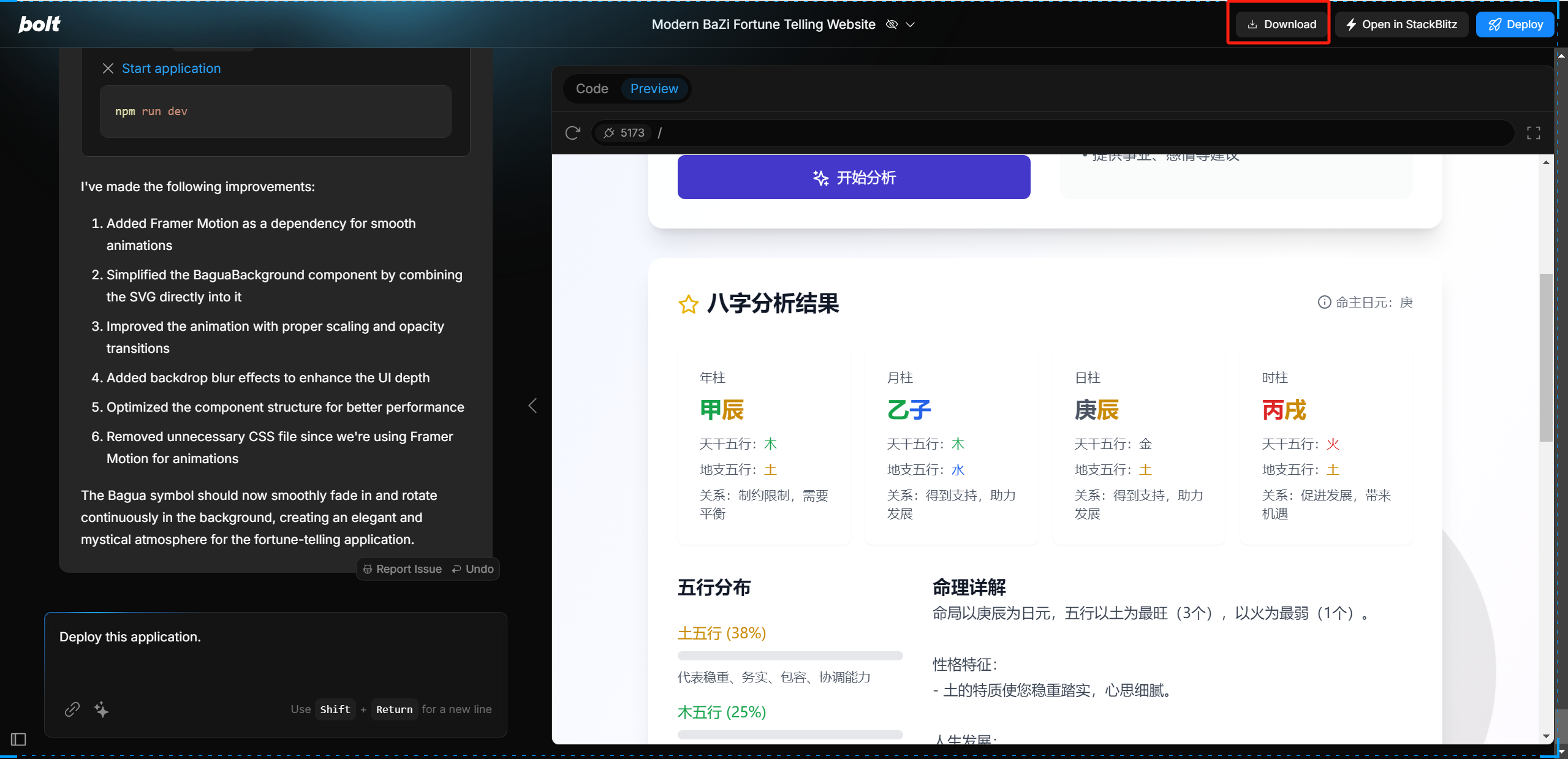
Task: Launch the project in StackBlitz
Action: (x=1401, y=24)
